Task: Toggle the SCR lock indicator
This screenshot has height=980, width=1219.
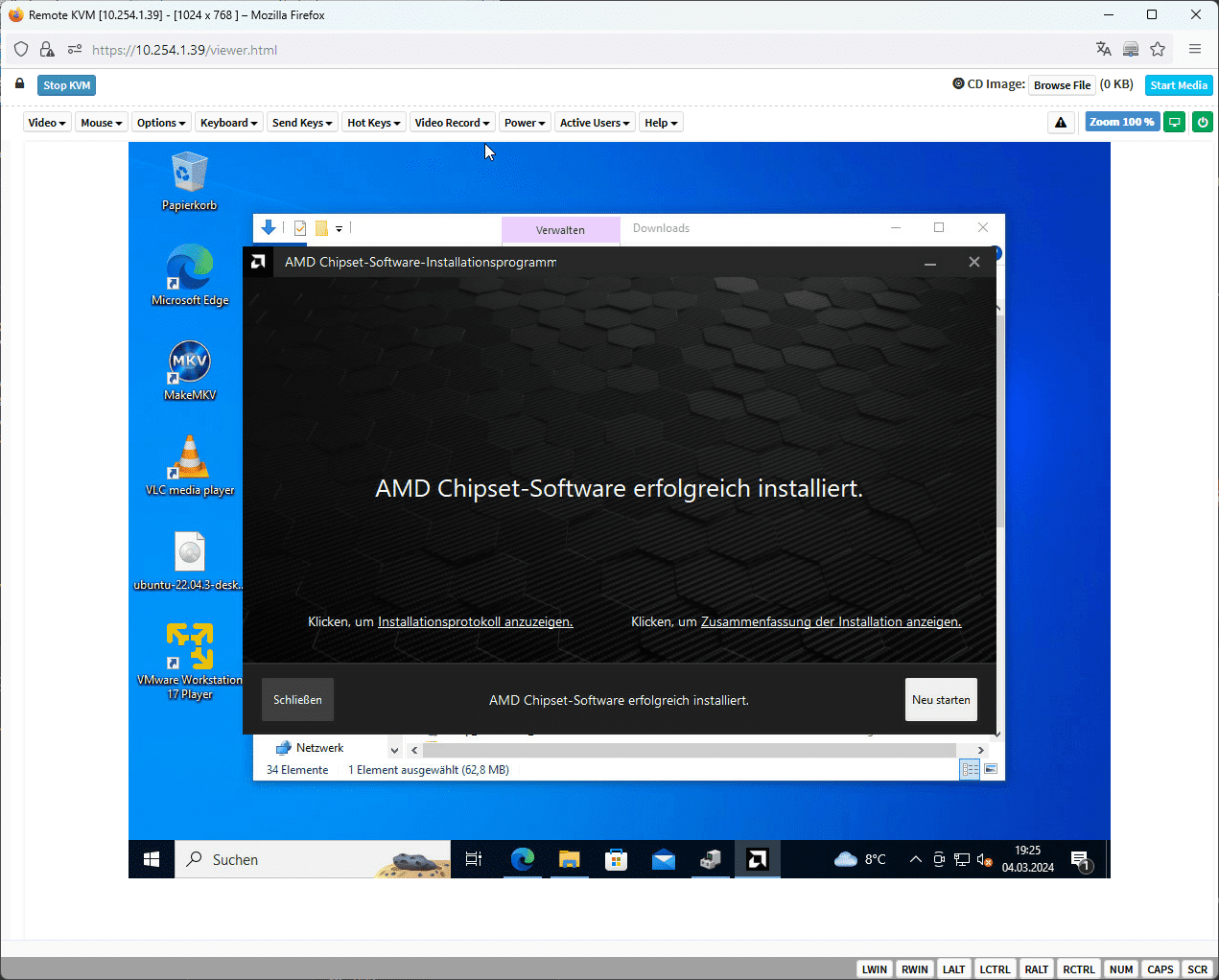Action: tap(1198, 968)
